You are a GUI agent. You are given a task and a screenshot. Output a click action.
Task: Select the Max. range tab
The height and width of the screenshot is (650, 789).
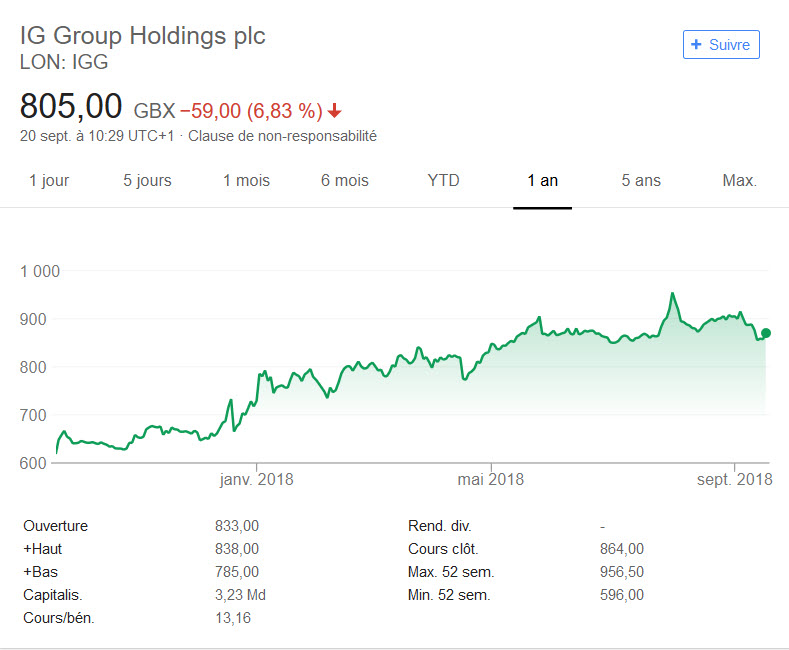click(739, 181)
